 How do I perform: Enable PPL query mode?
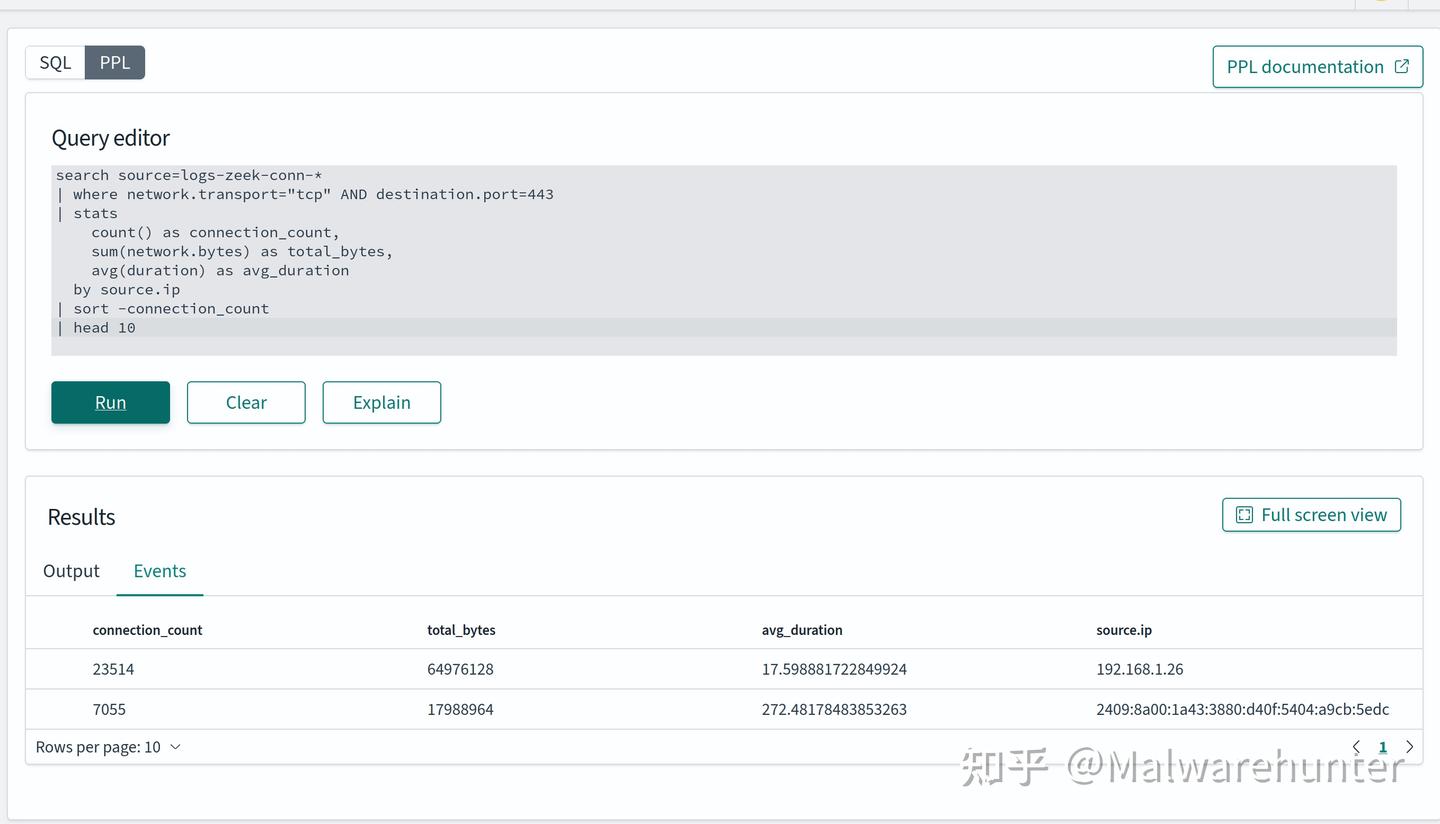pos(115,62)
